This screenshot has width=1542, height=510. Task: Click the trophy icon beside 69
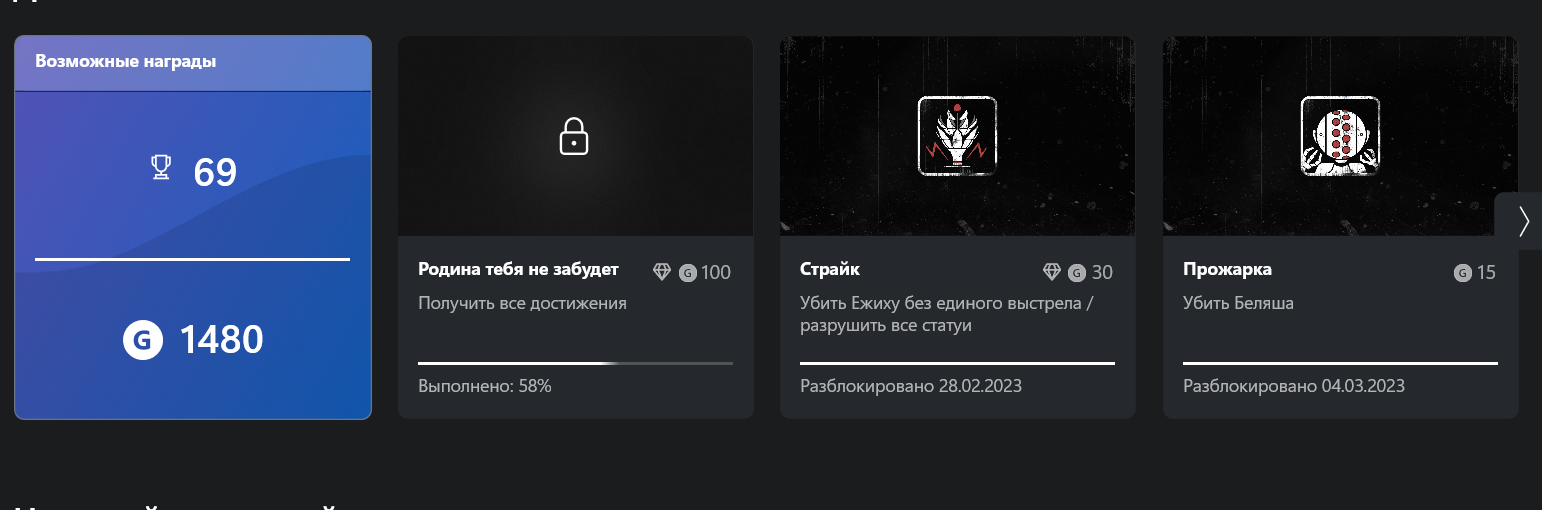tap(160, 169)
